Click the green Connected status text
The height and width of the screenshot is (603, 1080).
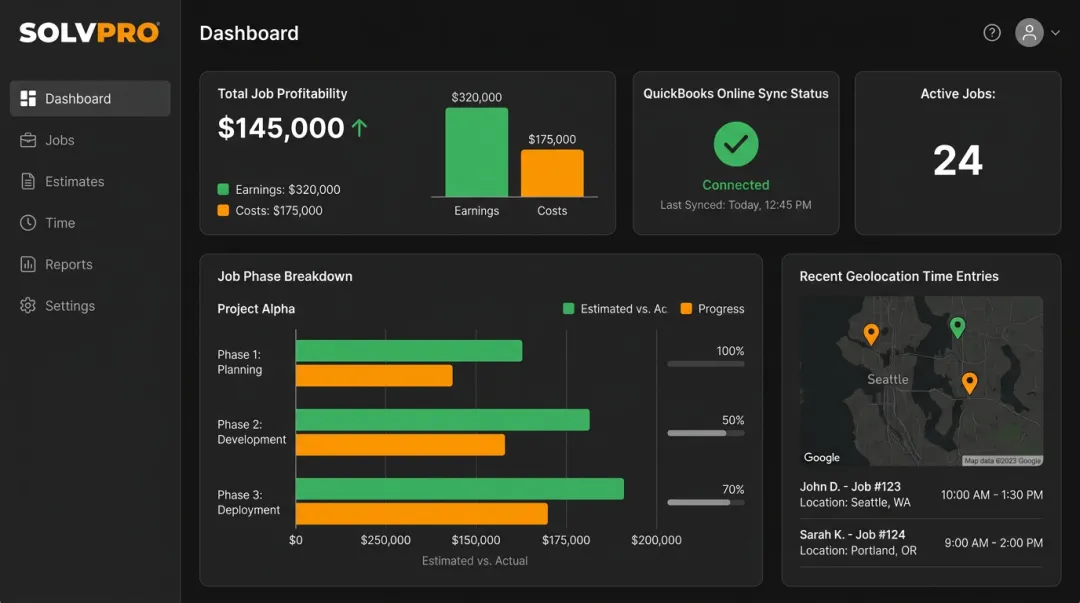tap(736, 185)
